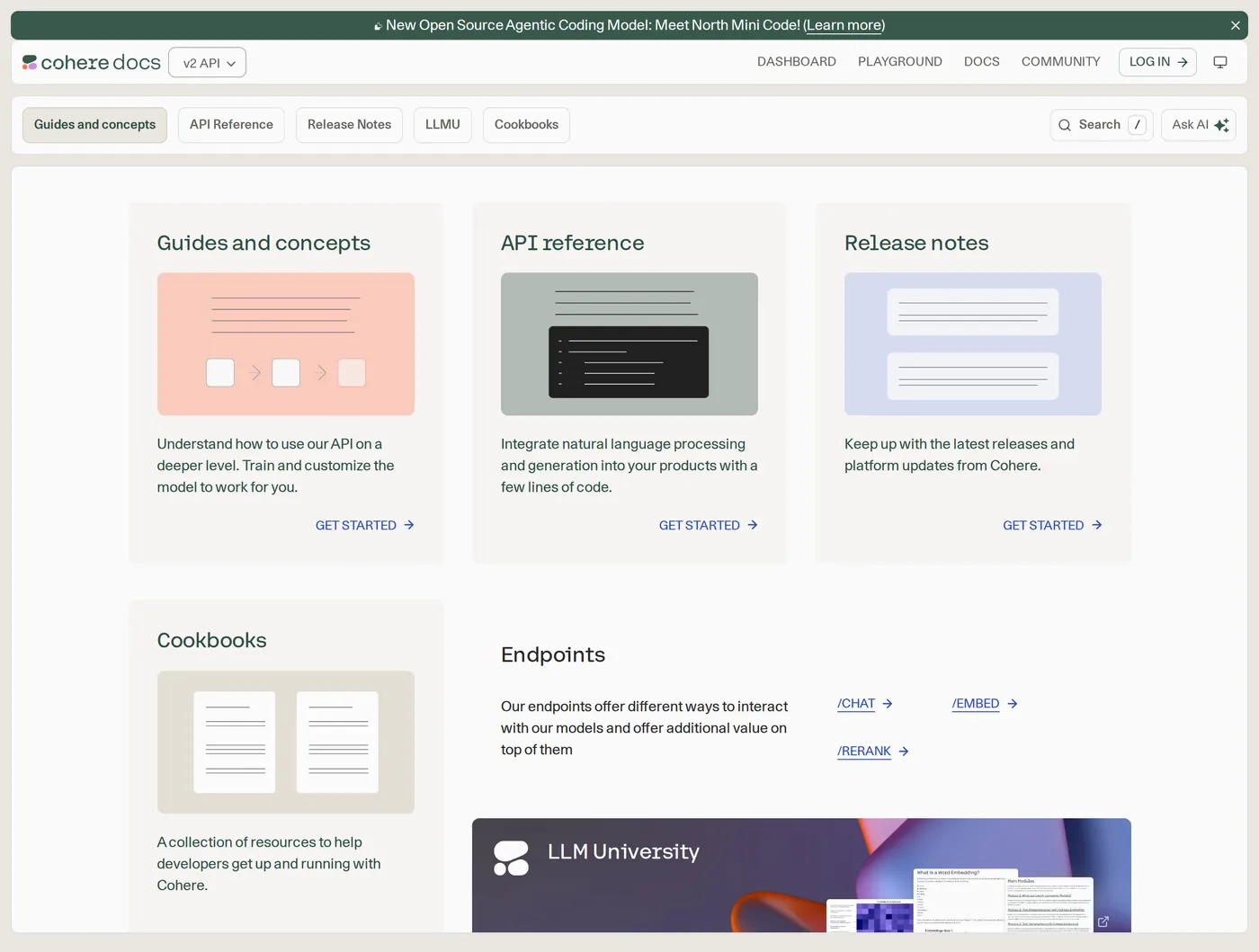Image resolution: width=1259 pixels, height=952 pixels.
Task: Click the slash shortcut key in Search
Action: pos(1138,125)
